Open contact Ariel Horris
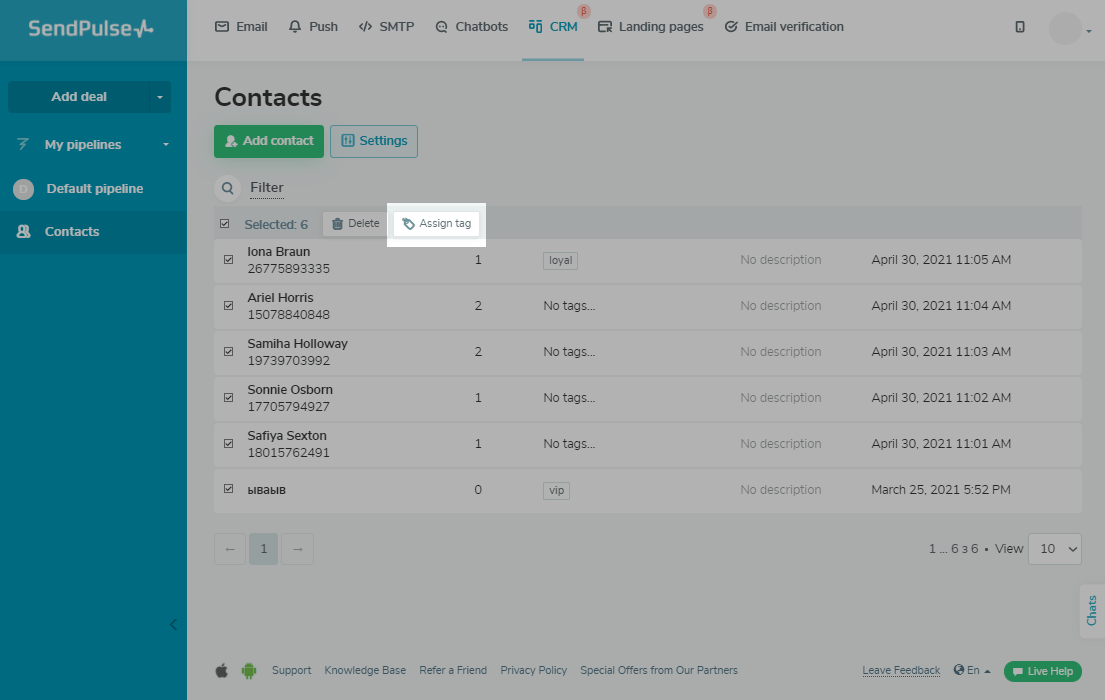The height and width of the screenshot is (700, 1105). [280, 297]
